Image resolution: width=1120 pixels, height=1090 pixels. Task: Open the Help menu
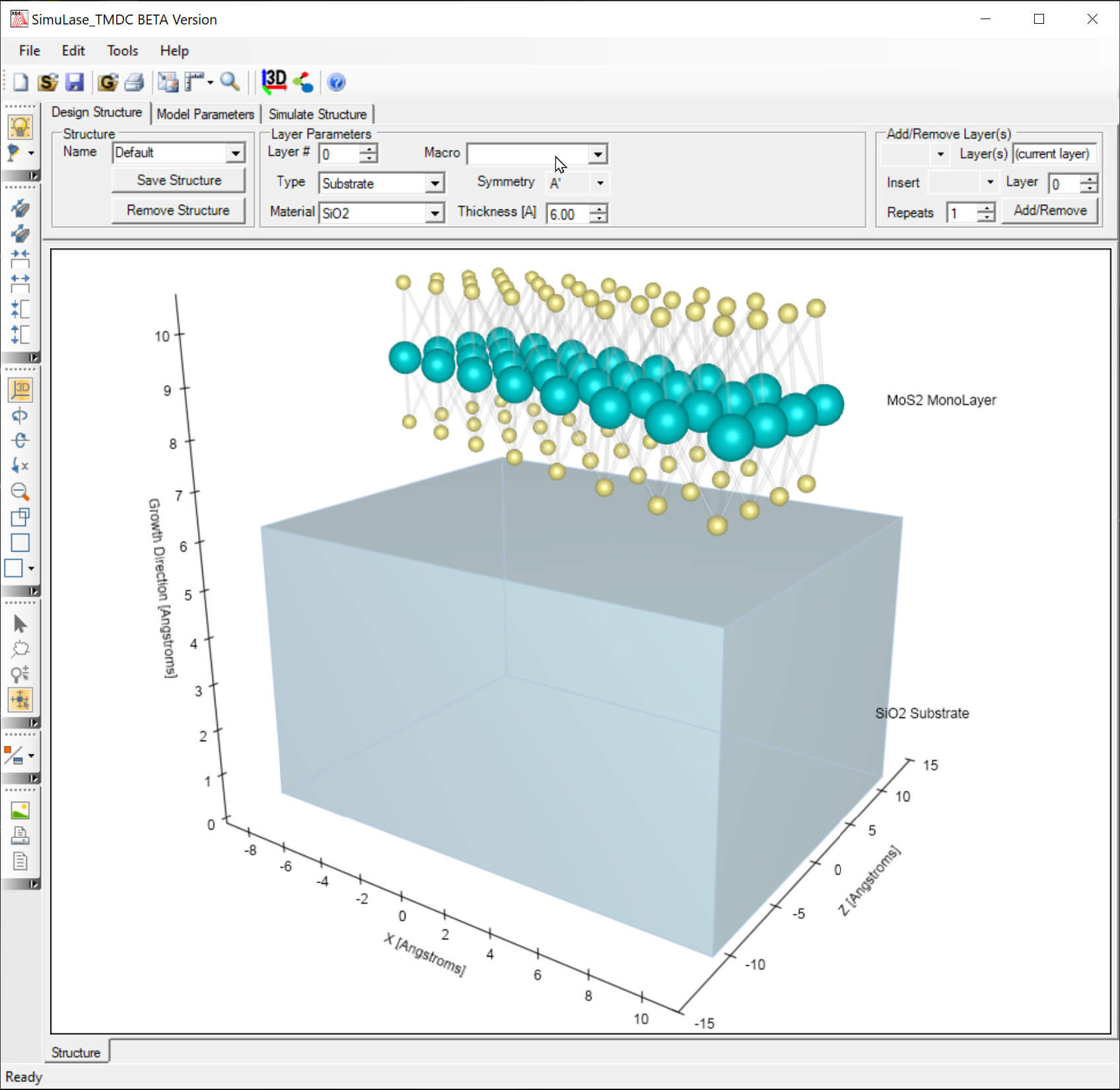tap(174, 51)
